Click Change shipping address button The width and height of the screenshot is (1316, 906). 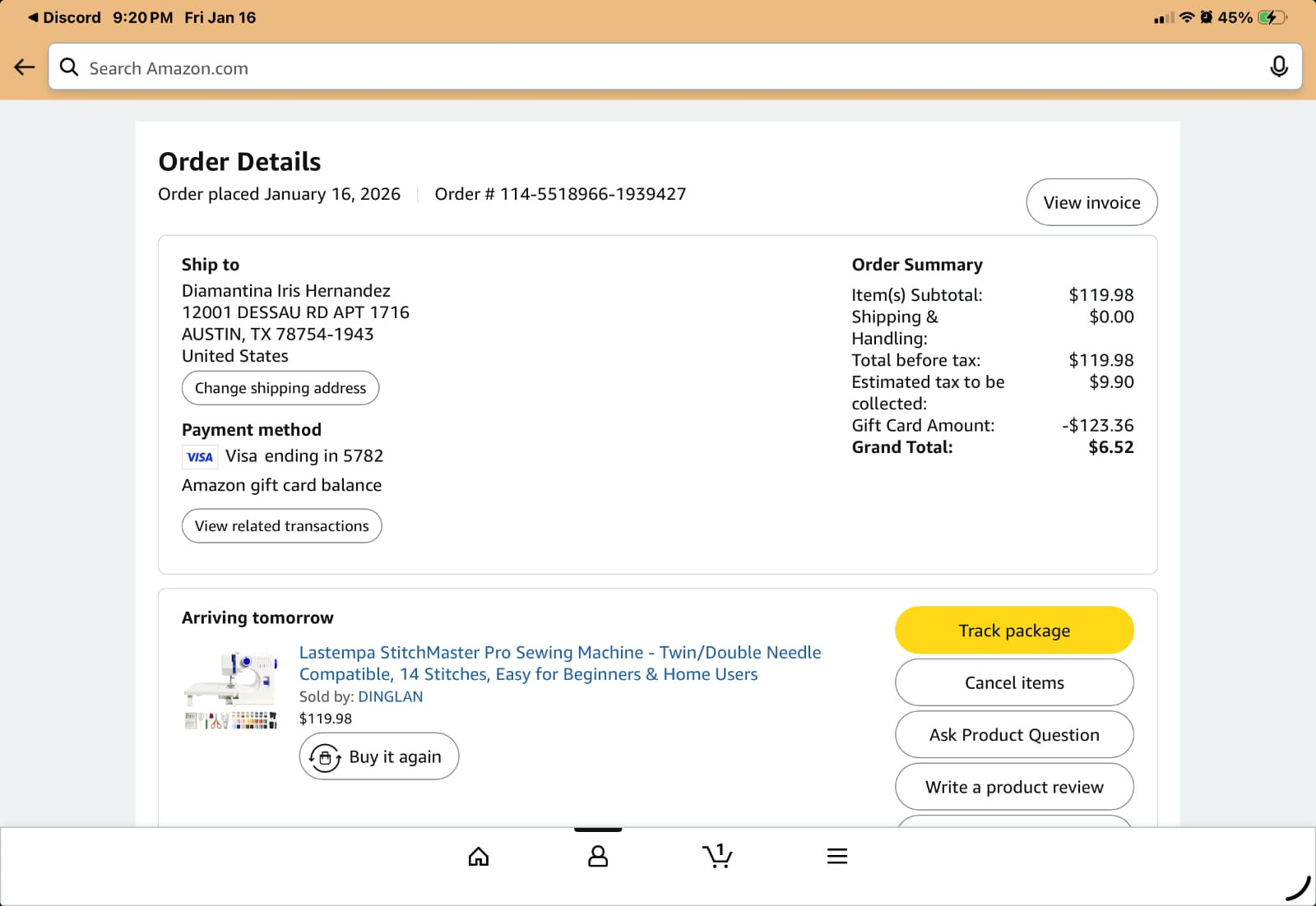point(280,388)
